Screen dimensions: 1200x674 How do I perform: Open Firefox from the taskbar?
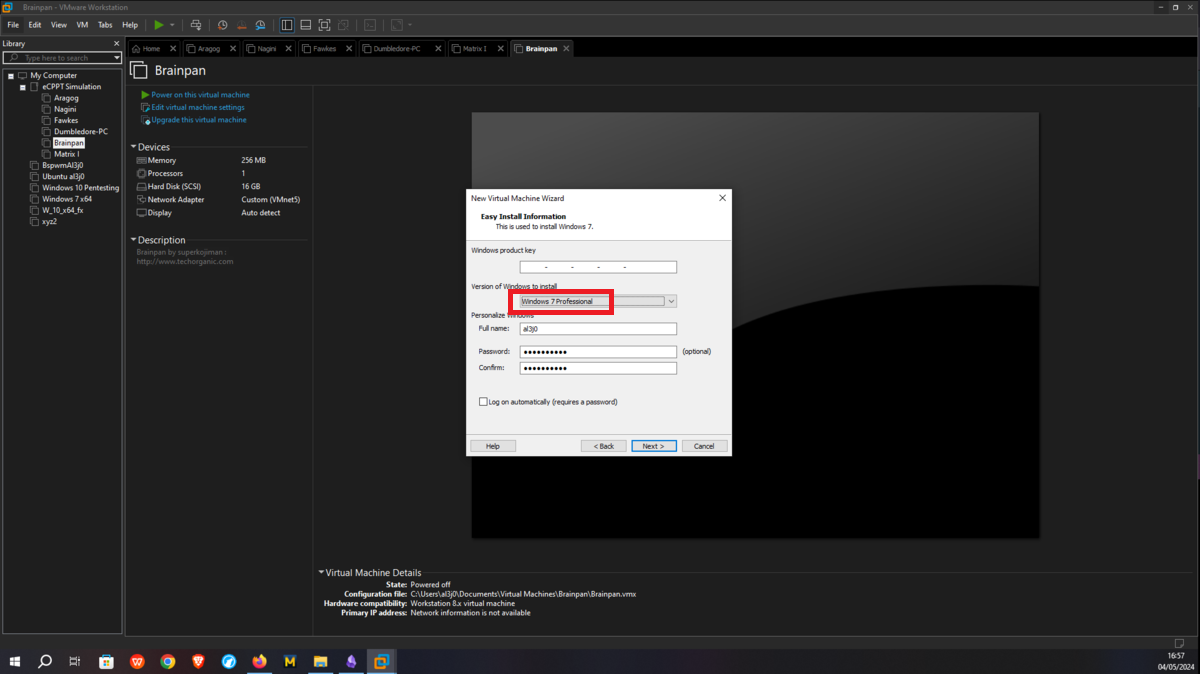[x=260, y=661]
